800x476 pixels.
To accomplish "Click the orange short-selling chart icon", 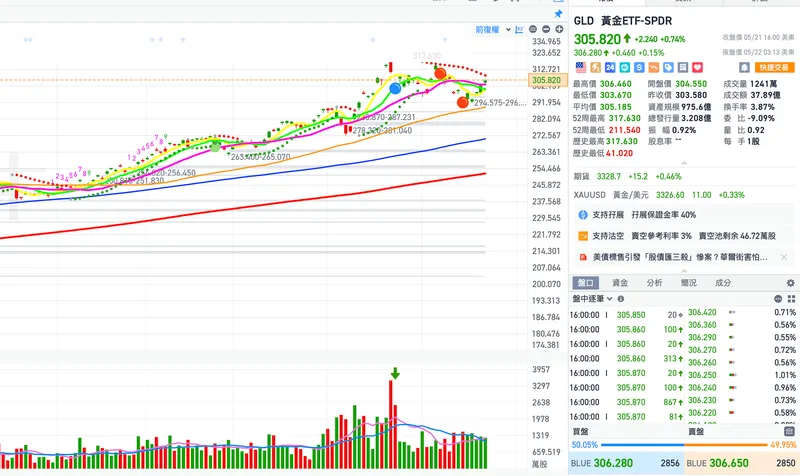I will click(x=654, y=67).
